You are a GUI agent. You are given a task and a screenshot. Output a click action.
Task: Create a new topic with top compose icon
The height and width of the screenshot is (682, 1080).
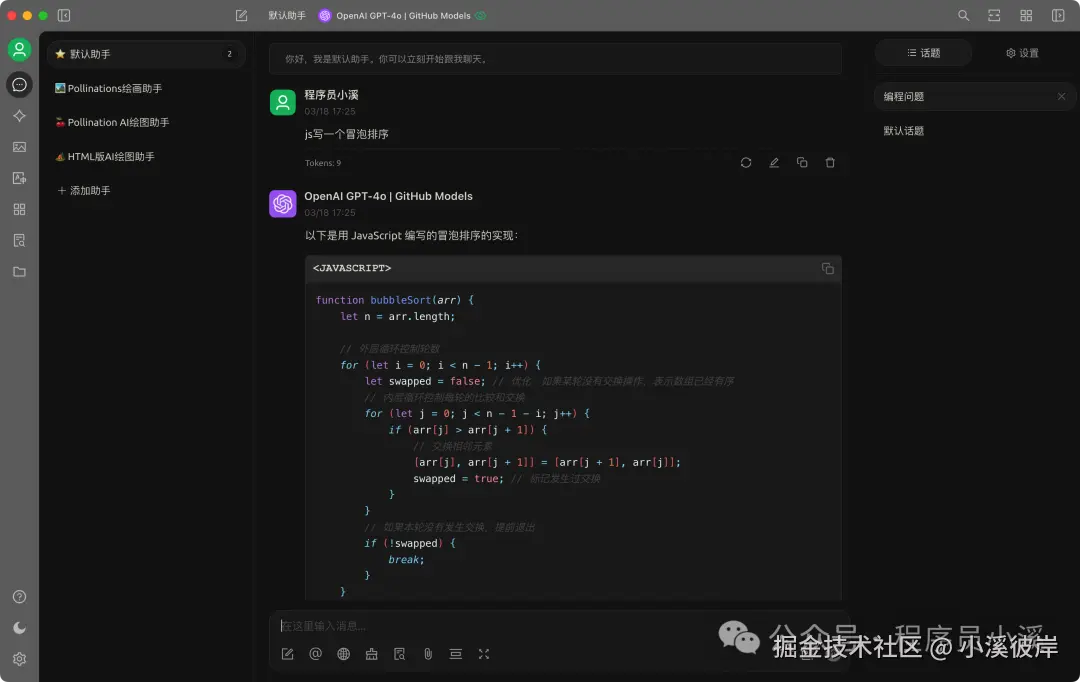coord(241,15)
